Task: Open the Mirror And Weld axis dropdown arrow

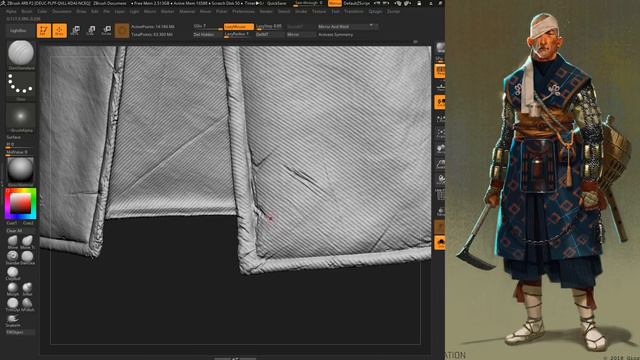Action: click(371, 26)
